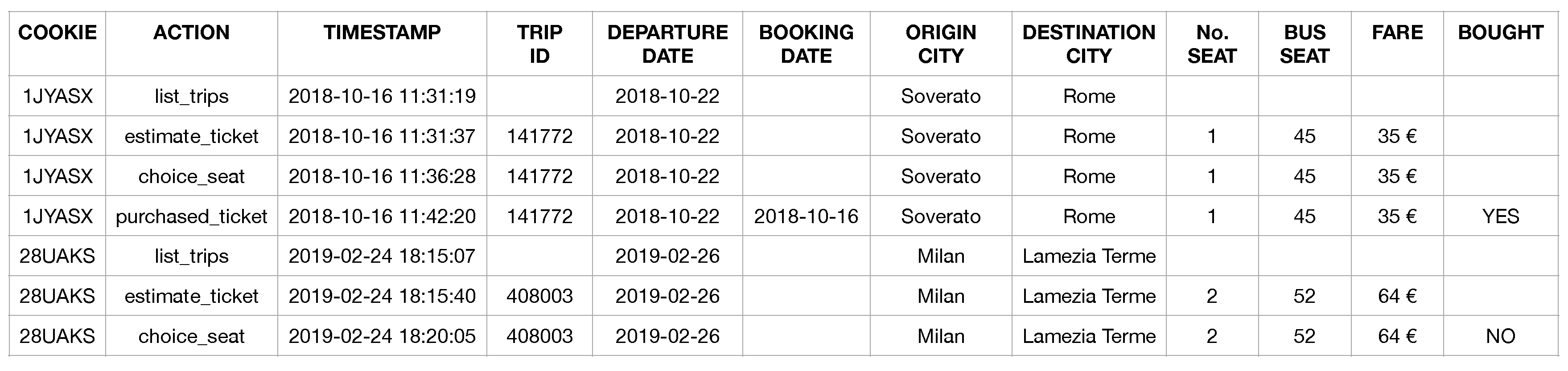Screen dimensions: 1568x371
Task: Select the DESTINATION CITY column header
Action: coord(1088,44)
